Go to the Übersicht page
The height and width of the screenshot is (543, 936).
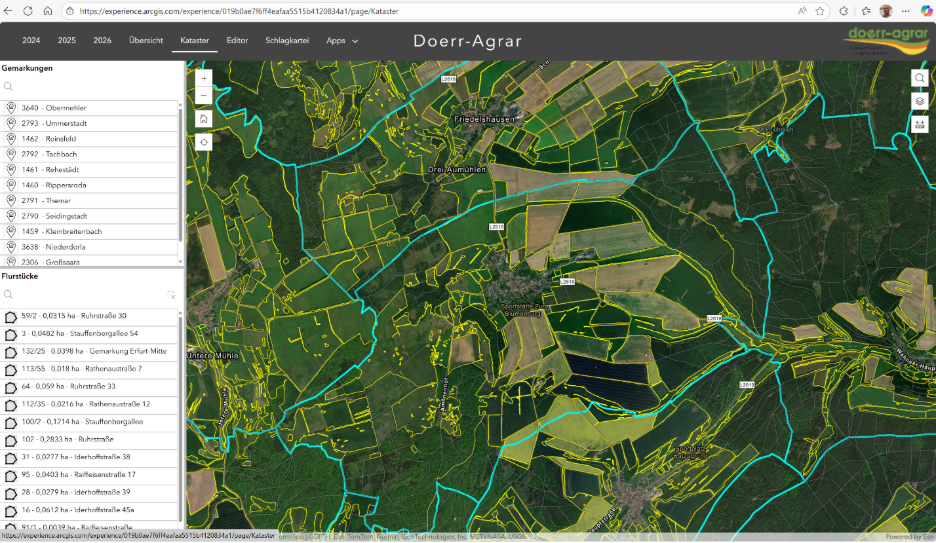coord(146,41)
